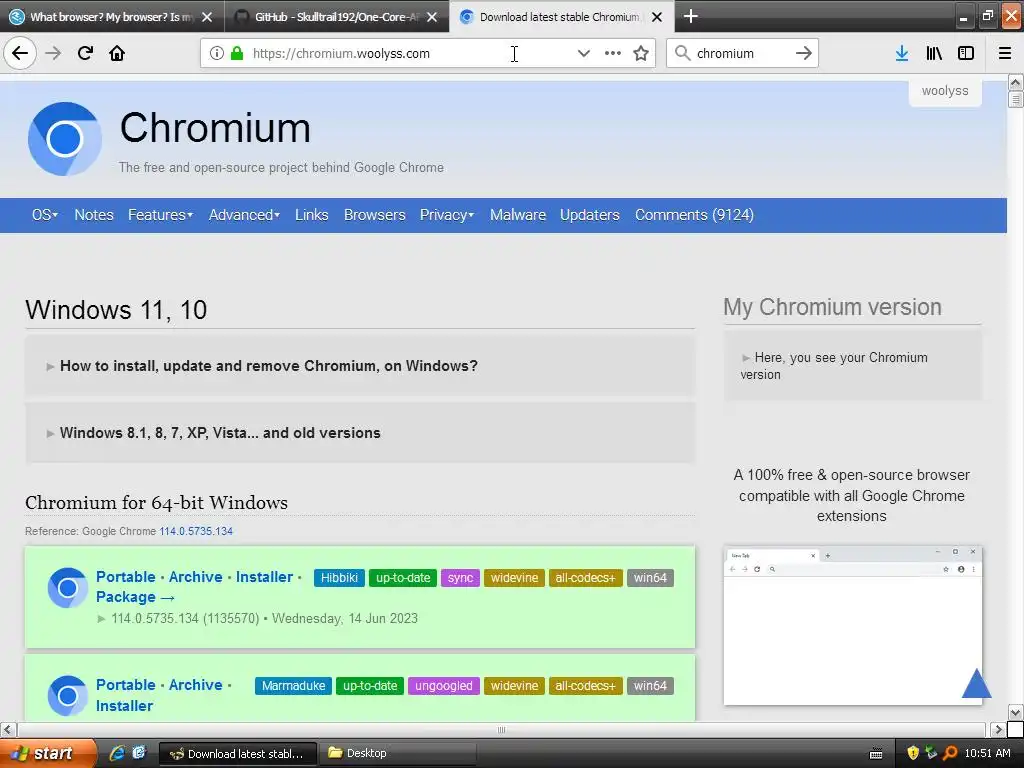Screen dimensions: 1024x768
Task: Click the horizontal scrollbar thumb
Action: tap(501, 729)
